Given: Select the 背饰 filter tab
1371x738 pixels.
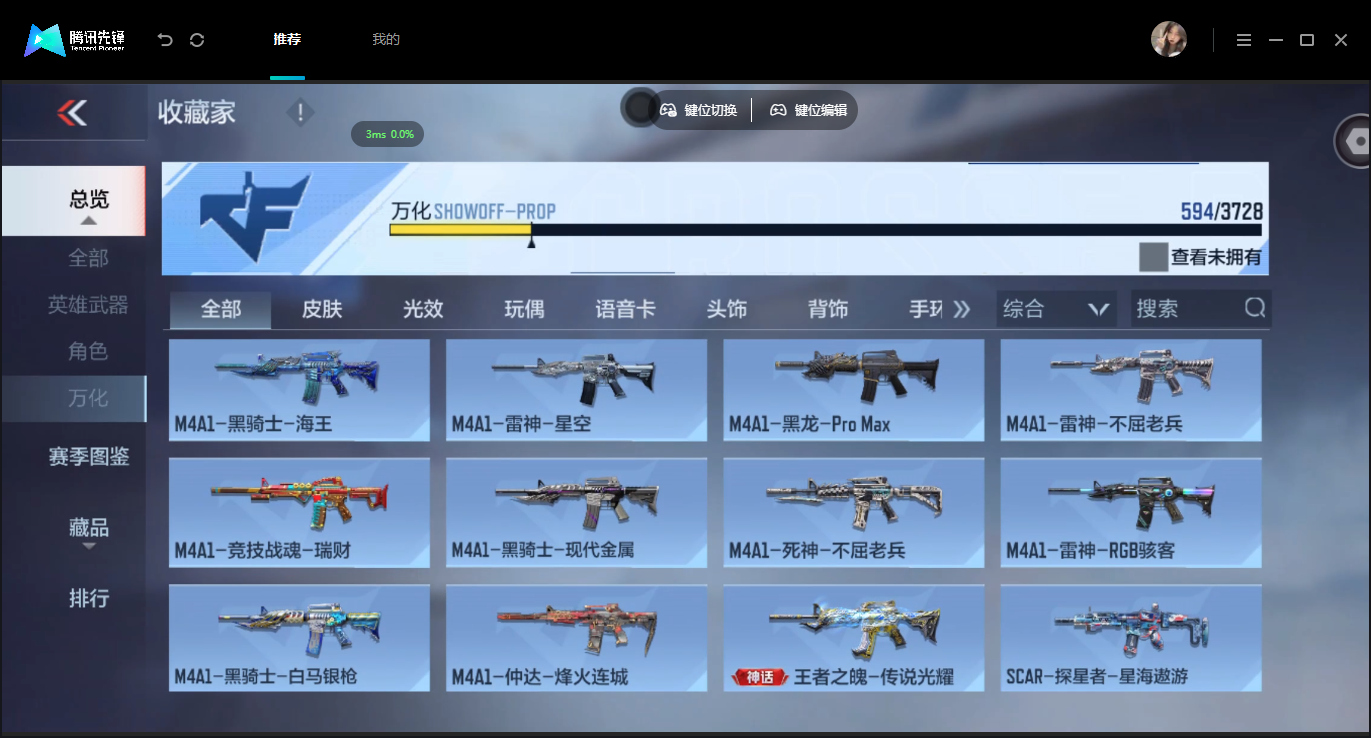Looking at the screenshot, I should tap(828, 309).
